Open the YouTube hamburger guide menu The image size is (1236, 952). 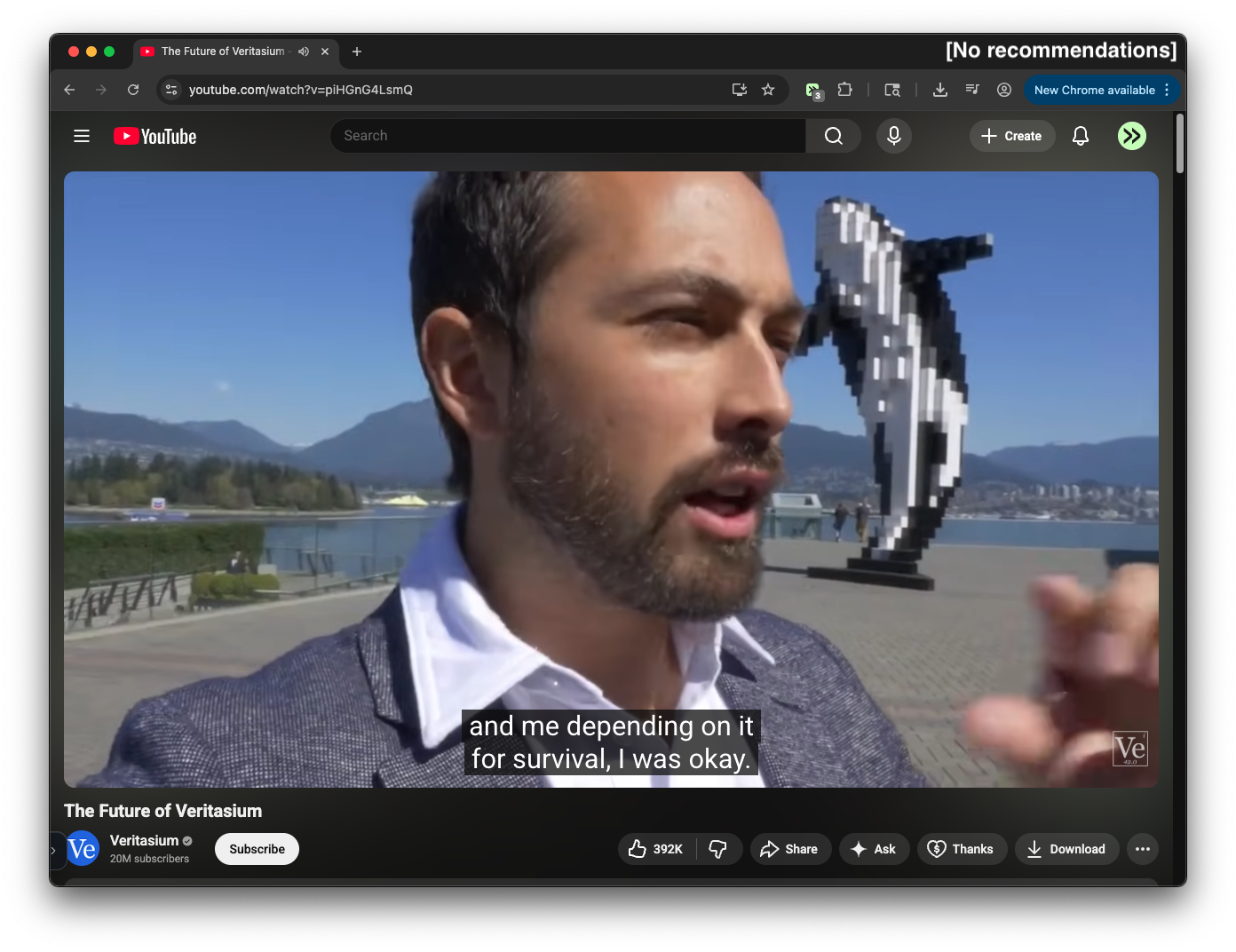[82, 136]
